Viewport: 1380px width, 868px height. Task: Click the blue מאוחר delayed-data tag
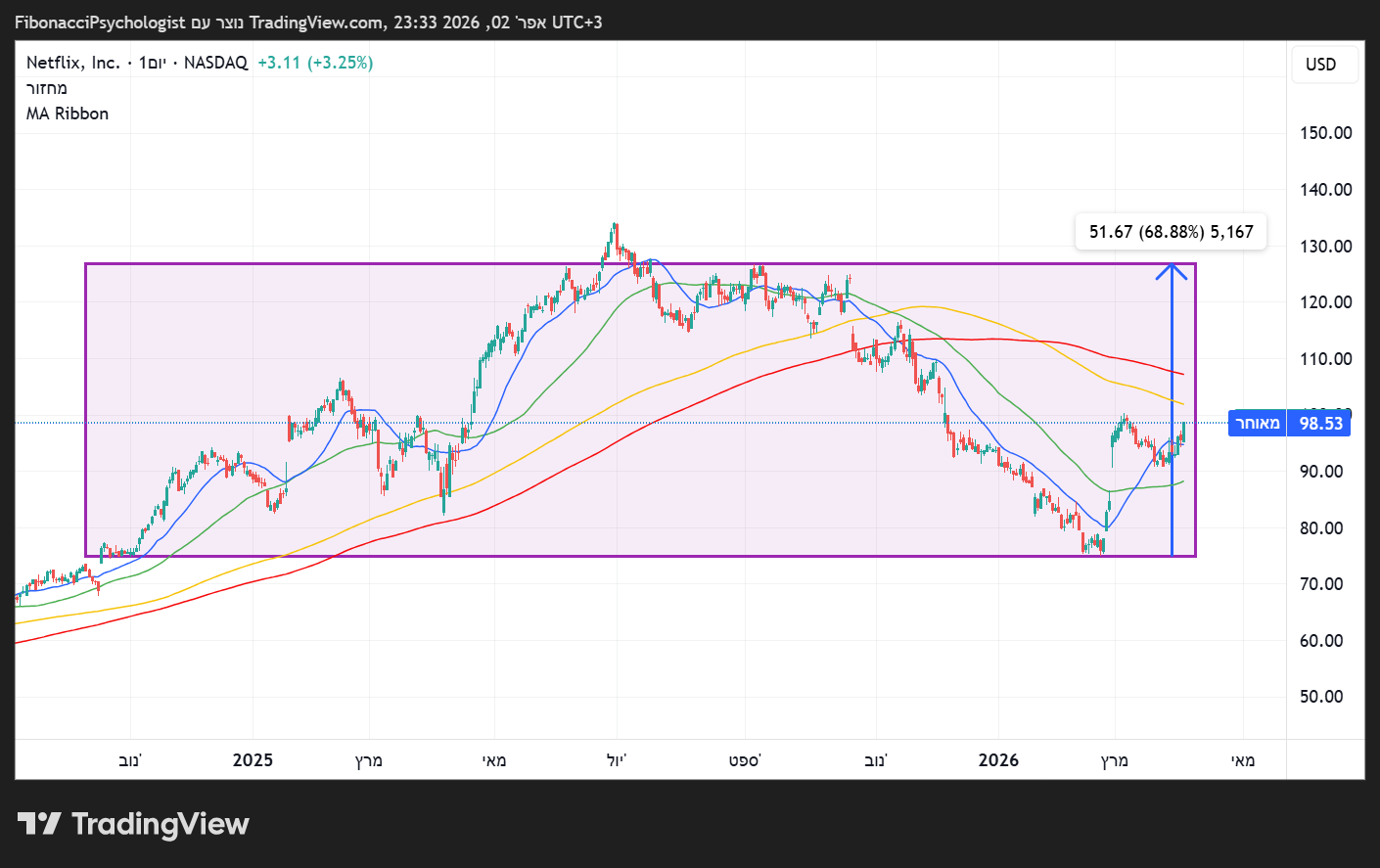click(1257, 423)
